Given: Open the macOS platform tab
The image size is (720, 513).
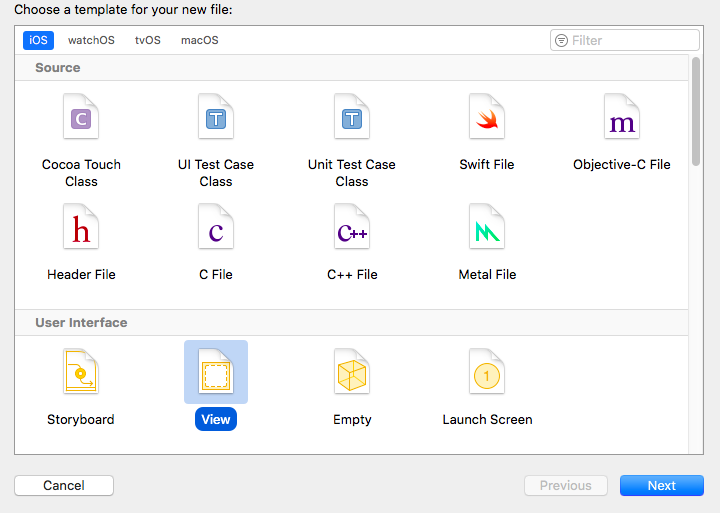Looking at the screenshot, I should click(199, 41).
